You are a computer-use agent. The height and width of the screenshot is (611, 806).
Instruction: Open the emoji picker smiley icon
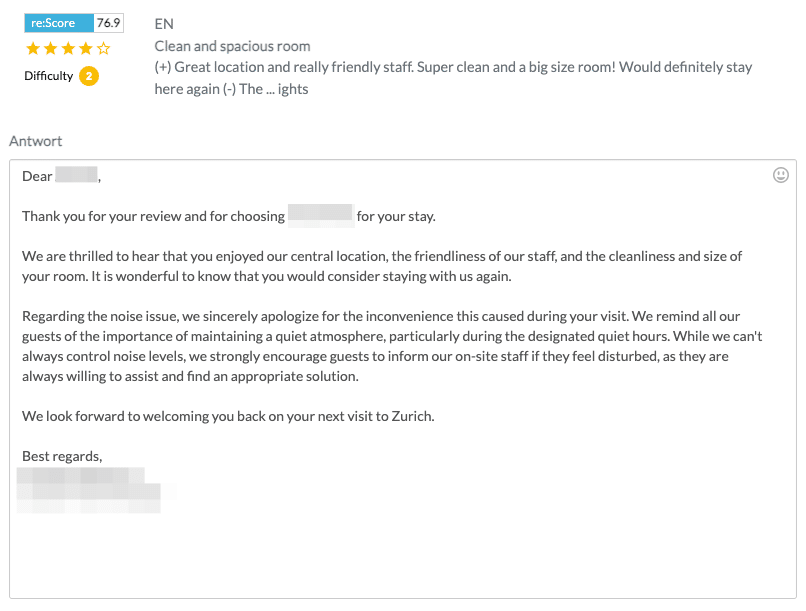point(780,175)
